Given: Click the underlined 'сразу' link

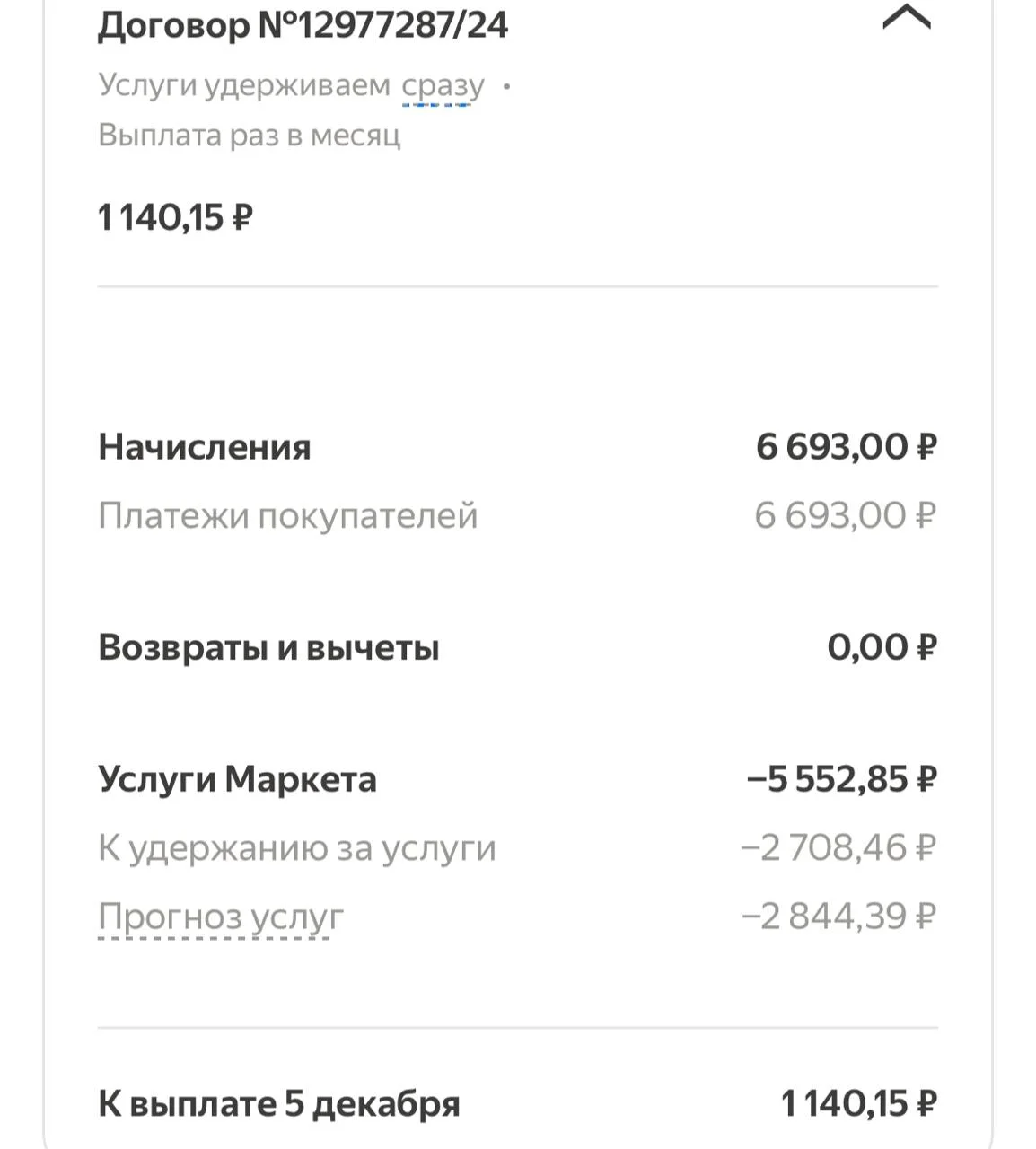Looking at the screenshot, I should click(x=443, y=86).
